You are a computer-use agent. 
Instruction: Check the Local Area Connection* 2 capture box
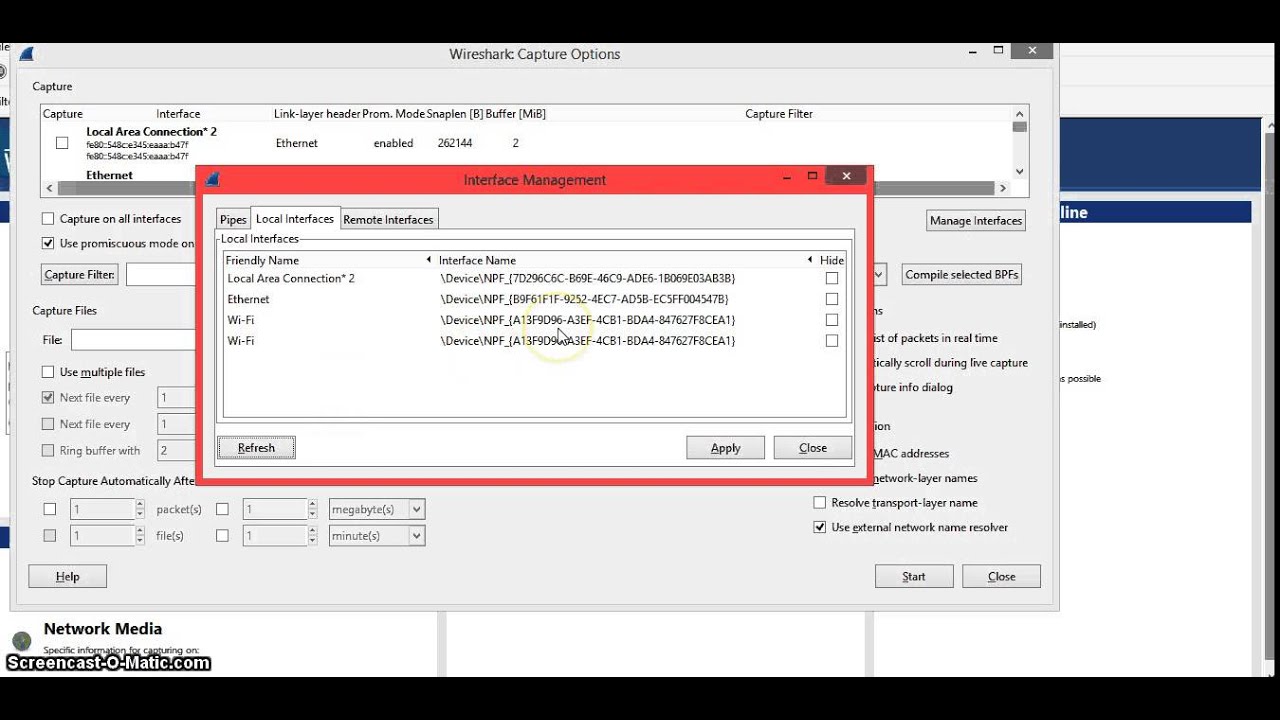click(62, 143)
